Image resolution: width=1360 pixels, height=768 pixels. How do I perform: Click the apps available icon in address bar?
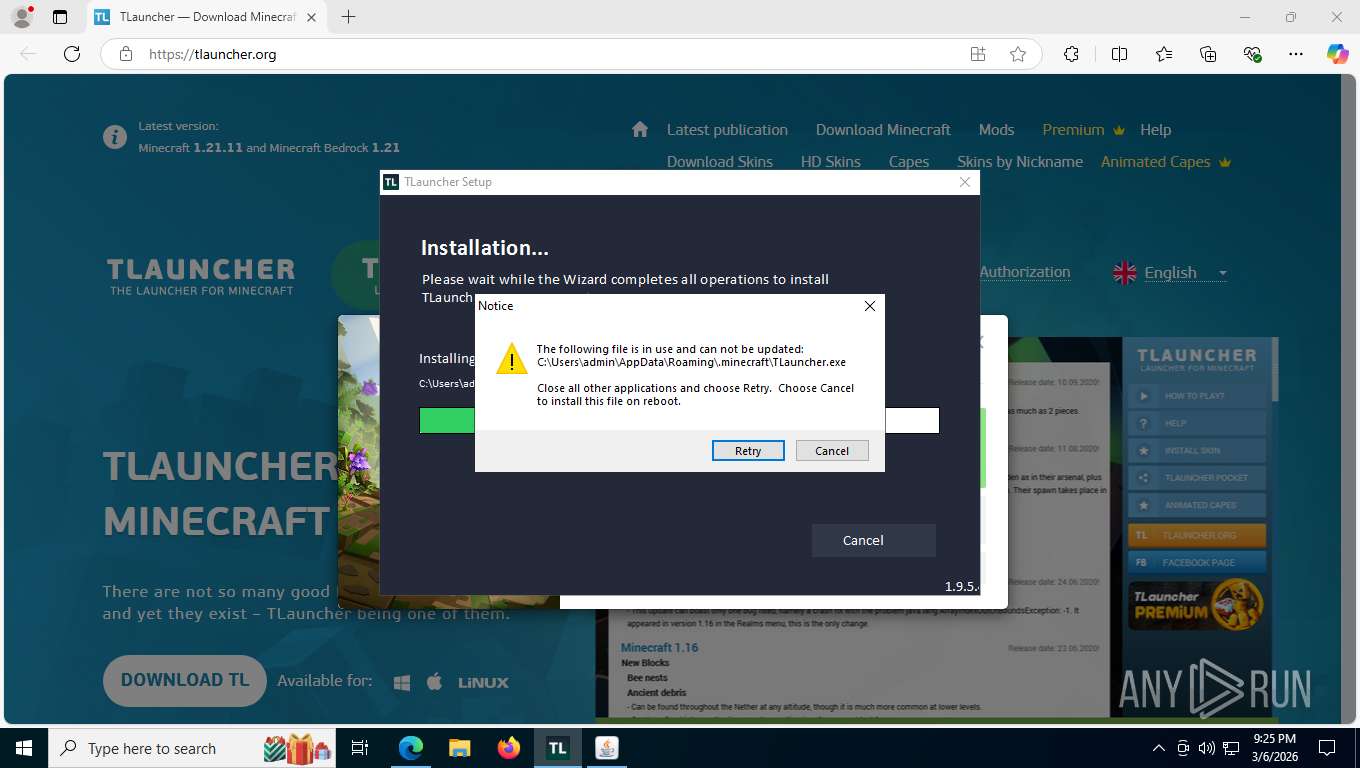click(978, 54)
